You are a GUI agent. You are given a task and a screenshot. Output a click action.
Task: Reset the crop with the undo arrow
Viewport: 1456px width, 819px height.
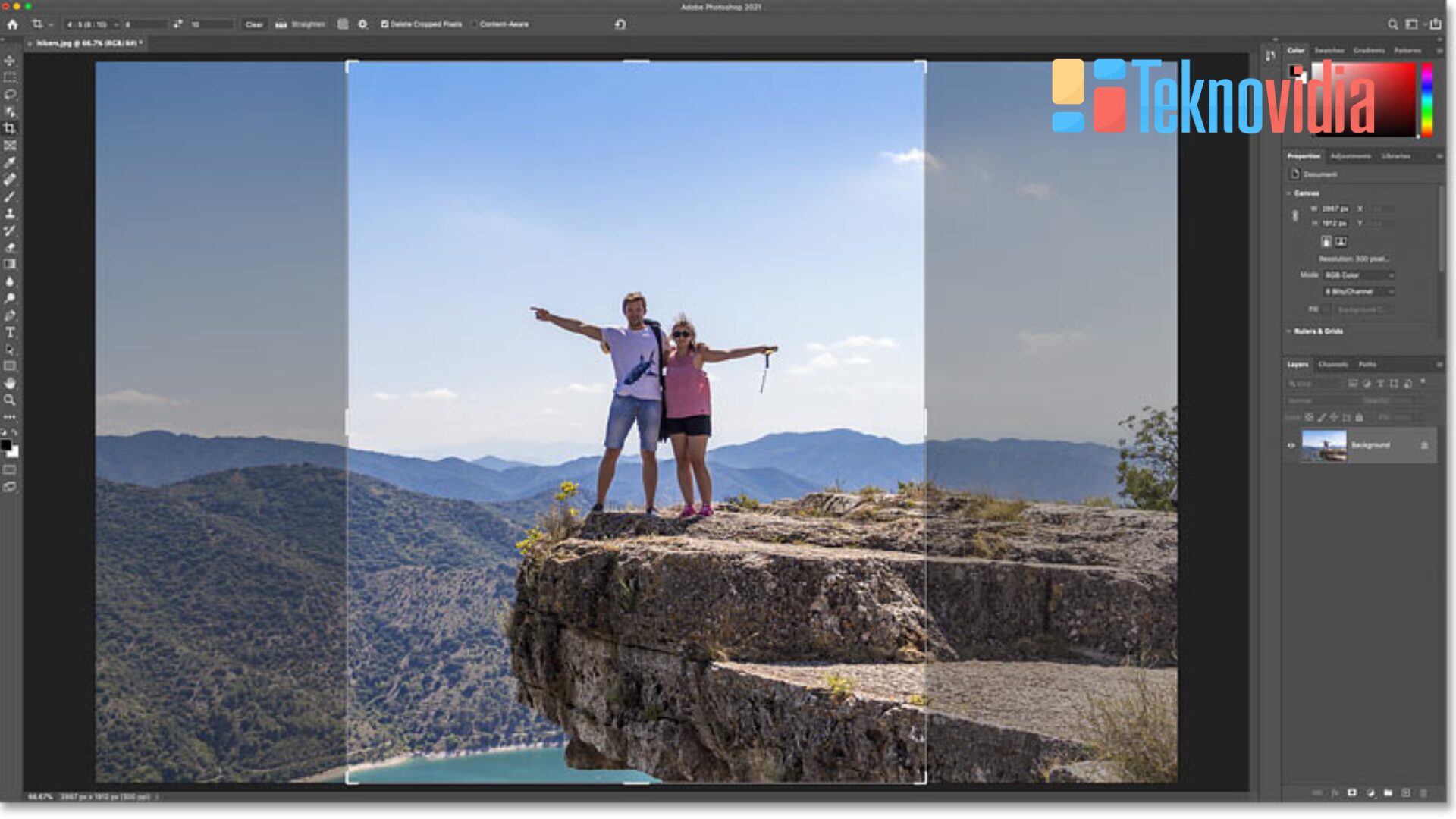(620, 24)
